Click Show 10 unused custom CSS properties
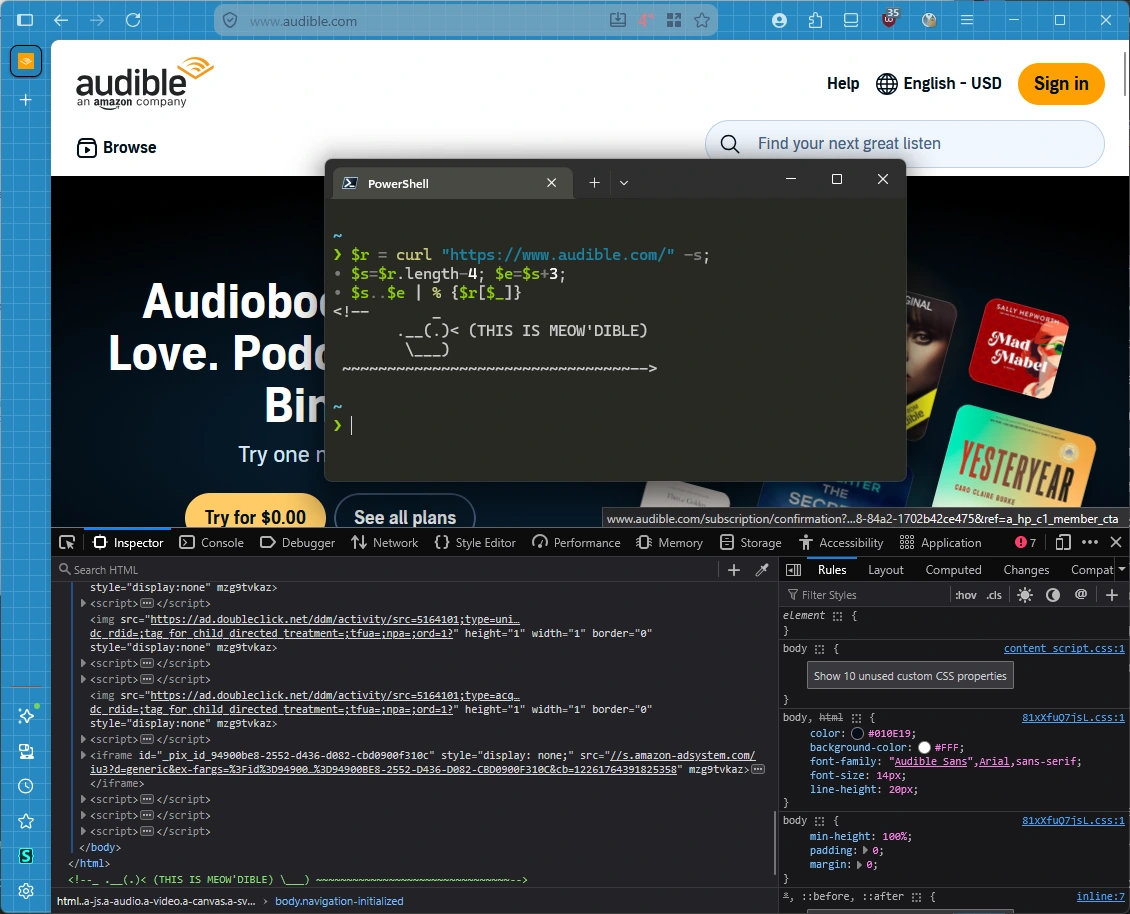 click(910, 676)
